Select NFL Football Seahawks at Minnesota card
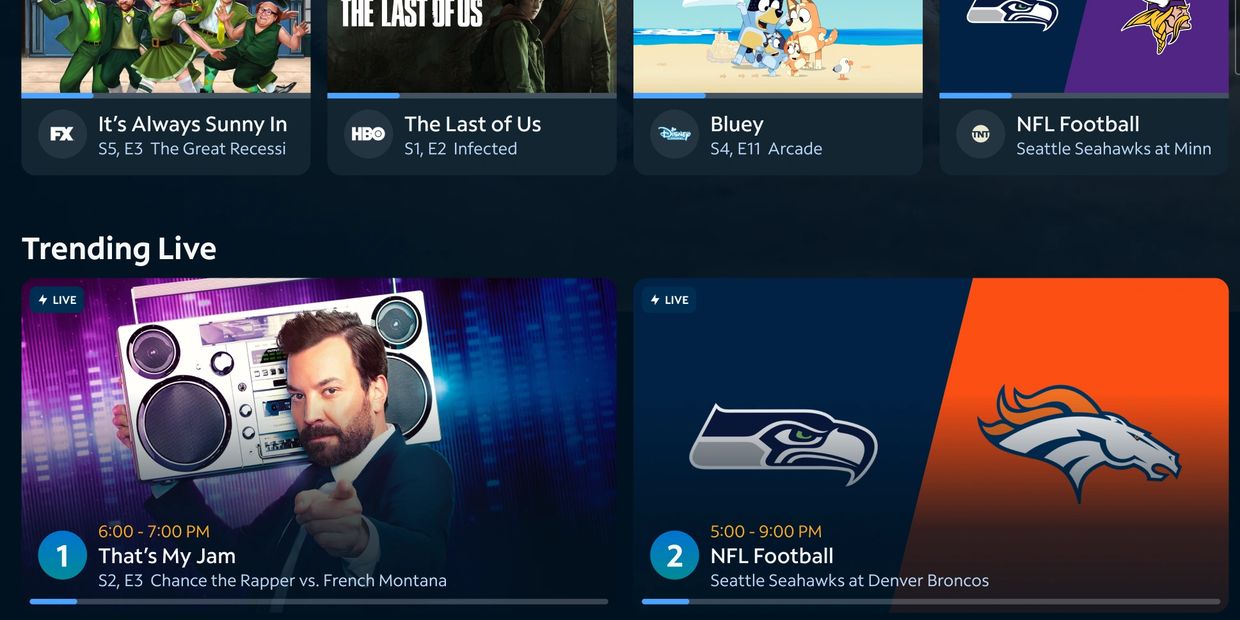Image resolution: width=1240 pixels, height=620 pixels. pos(1084,135)
